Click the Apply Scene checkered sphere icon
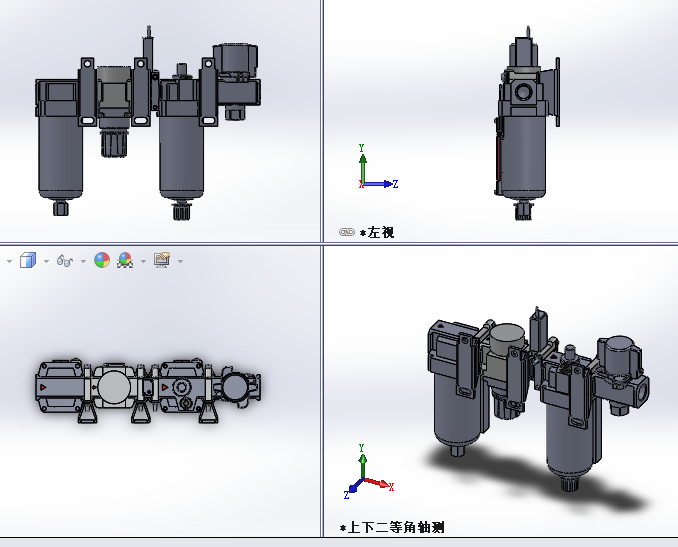The height and width of the screenshot is (547, 678). coord(125,260)
